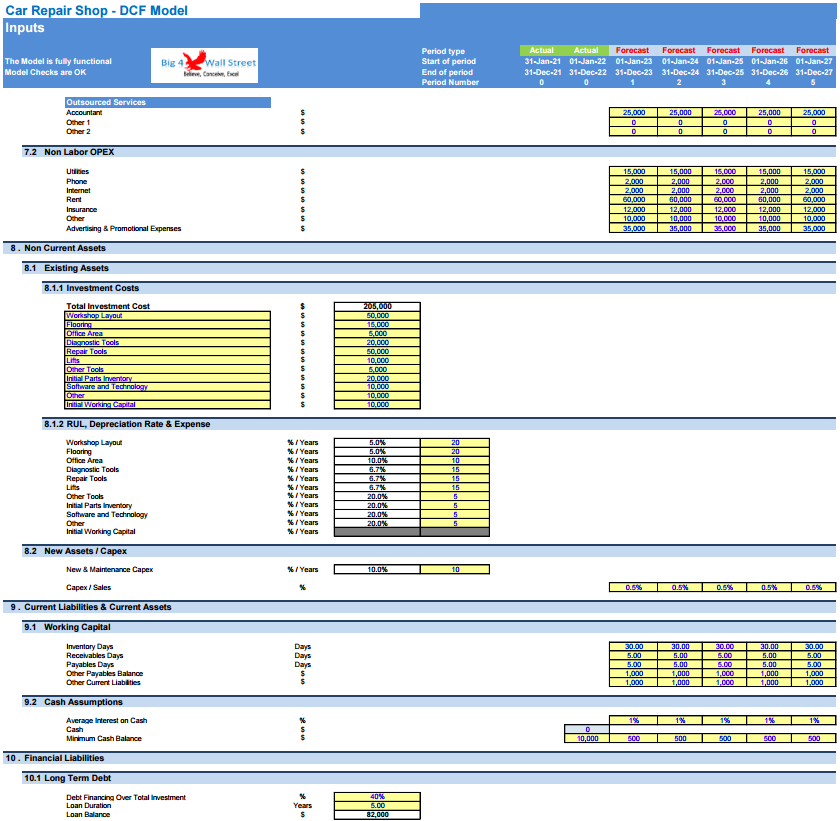Select Receivables Days 5.00 for period 2
Image resolution: width=840 pixels, height=821 pixels.
click(x=680, y=656)
